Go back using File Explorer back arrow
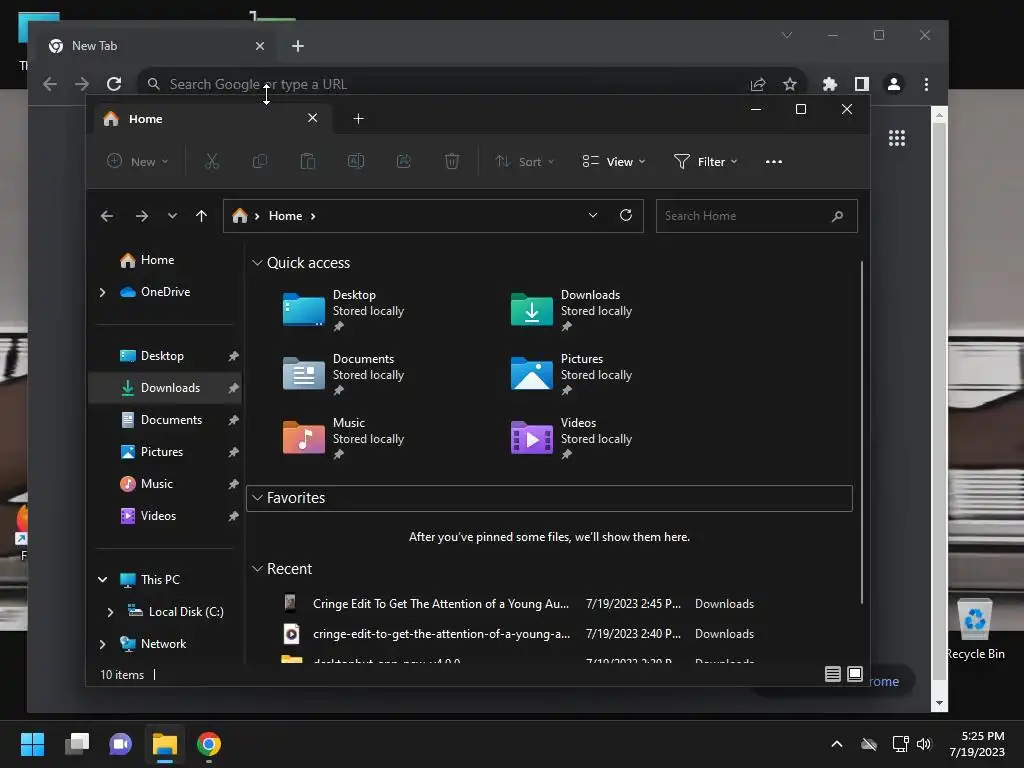Image resolution: width=1024 pixels, height=768 pixels. pos(107,216)
